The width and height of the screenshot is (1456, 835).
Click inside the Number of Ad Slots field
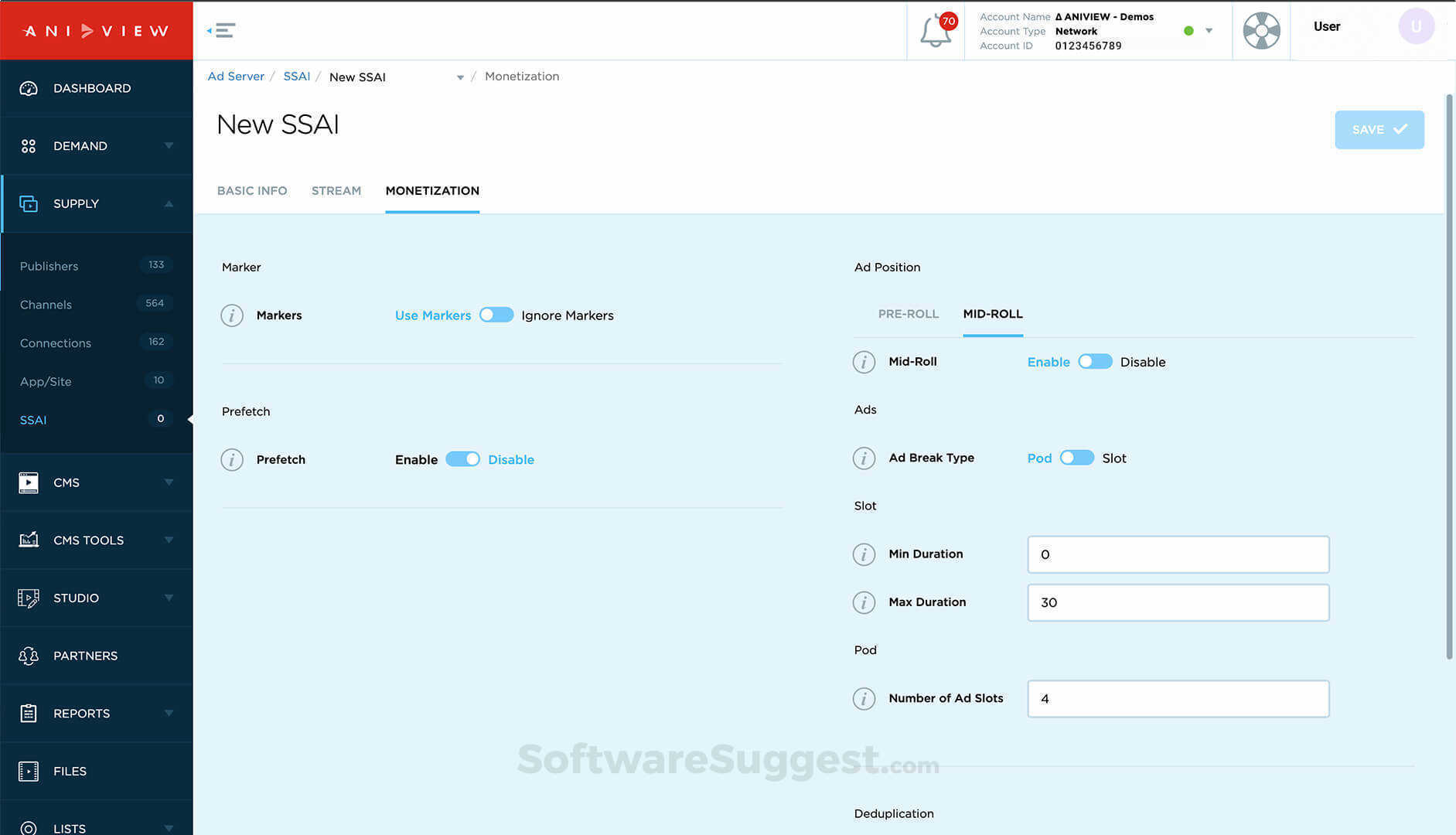(x=1177, y=699)
